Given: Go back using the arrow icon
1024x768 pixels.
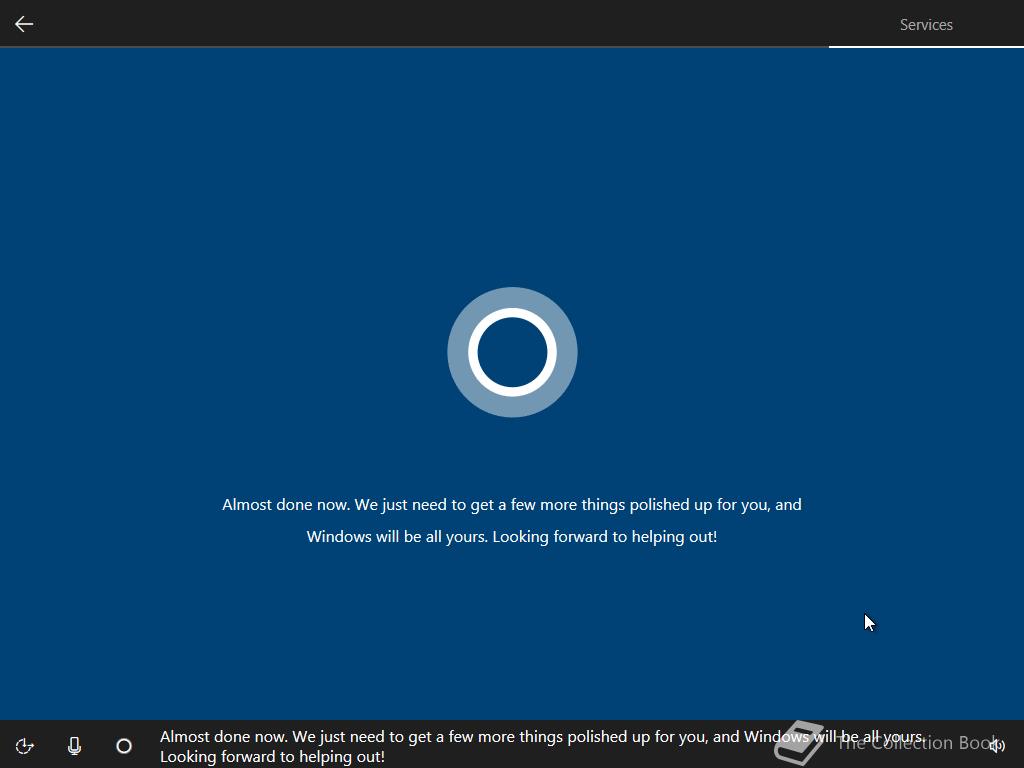Looking at the screenshot, I should click(x=24, y=24).
